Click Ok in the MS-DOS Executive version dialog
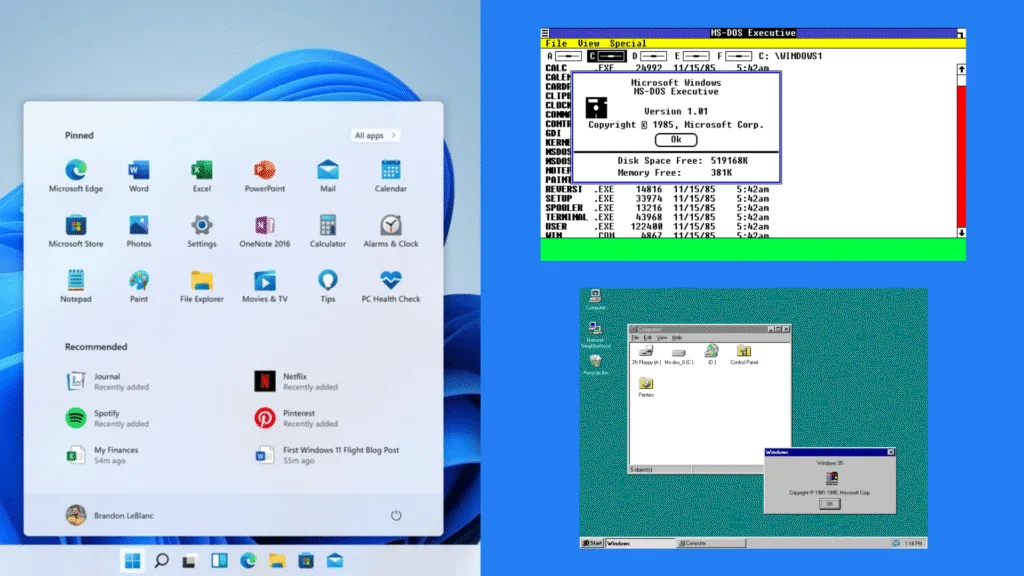Screen dimensions: 1024x576 pos(676,140)
